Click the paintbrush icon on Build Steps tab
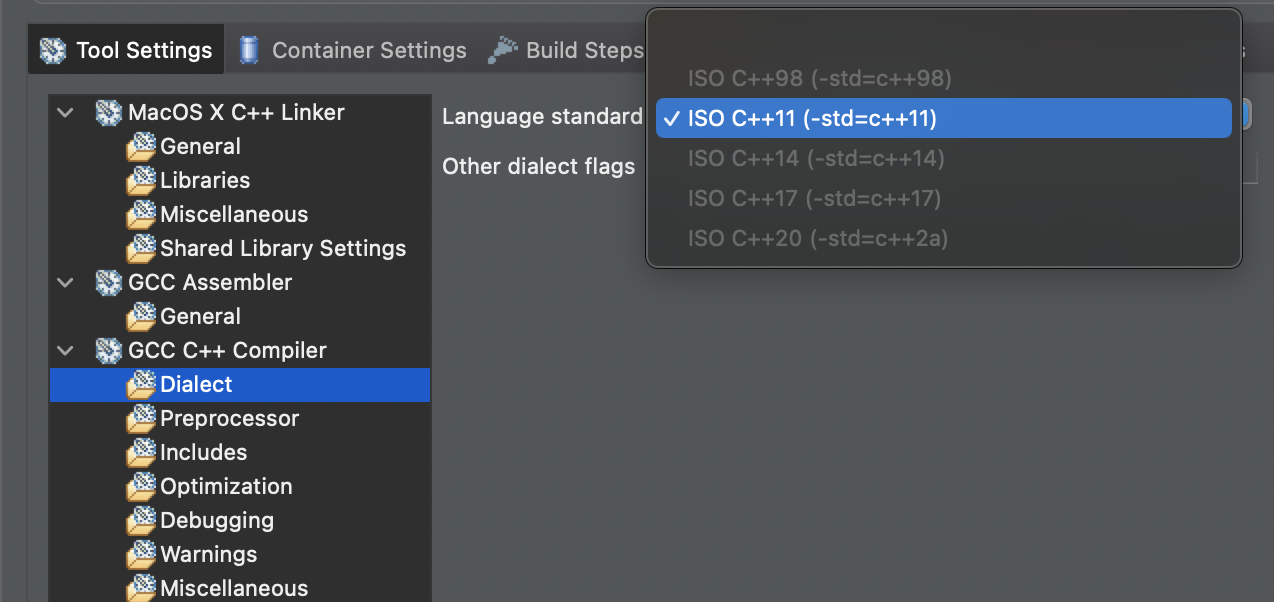This screenshot has height=602, width=1274. [503, 48]
